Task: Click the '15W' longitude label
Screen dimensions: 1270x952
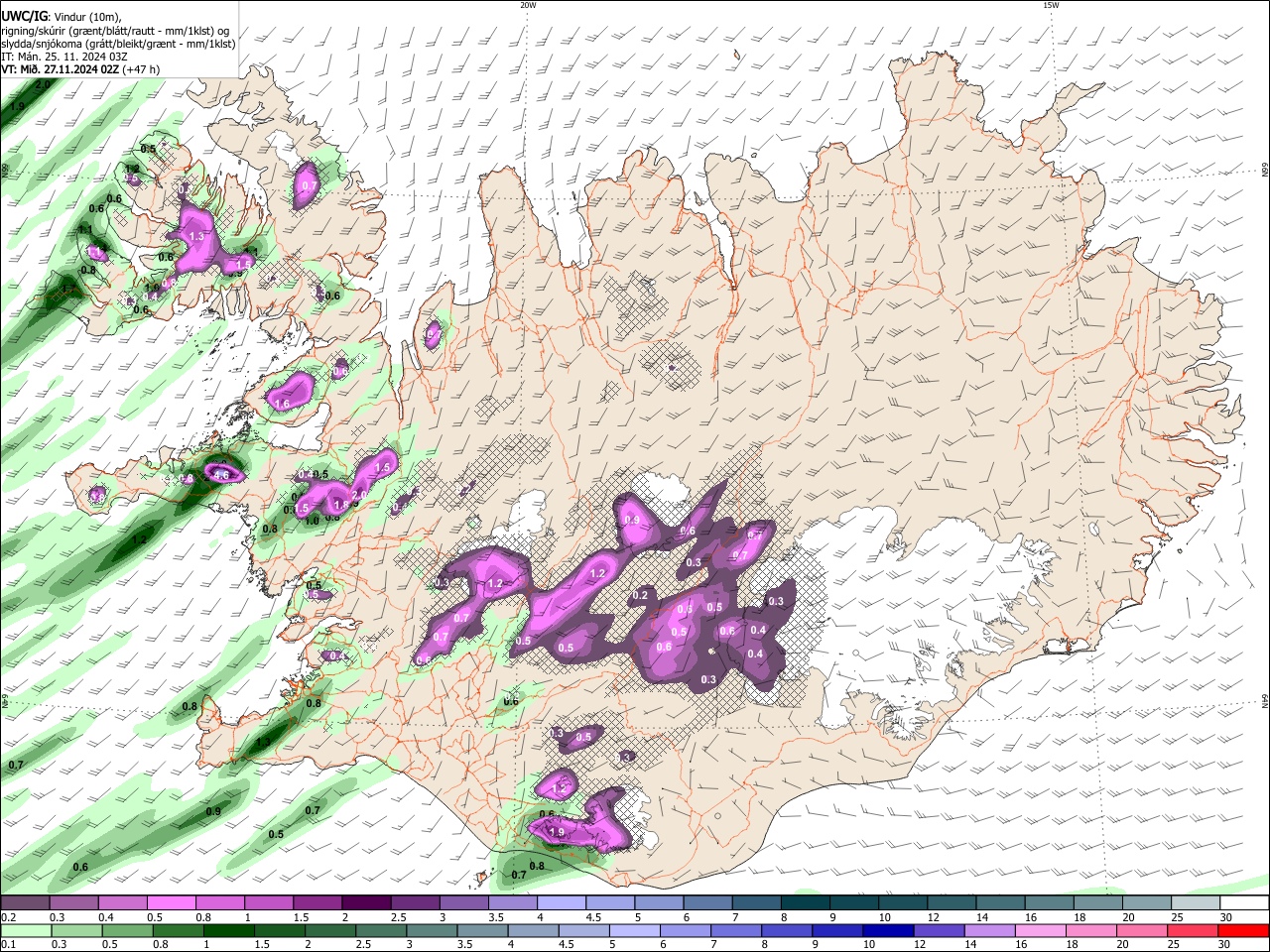Action: click(x=1050, y=5)
